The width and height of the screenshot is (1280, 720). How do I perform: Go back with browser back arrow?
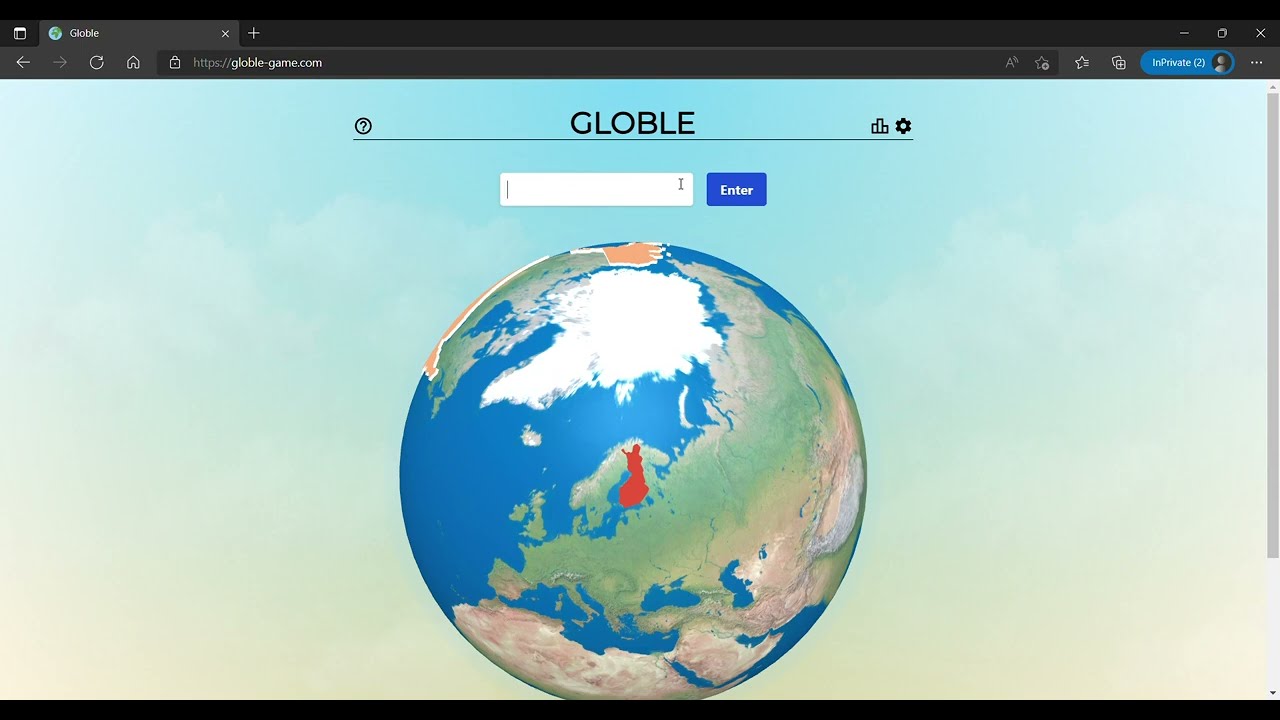(23, 62)
